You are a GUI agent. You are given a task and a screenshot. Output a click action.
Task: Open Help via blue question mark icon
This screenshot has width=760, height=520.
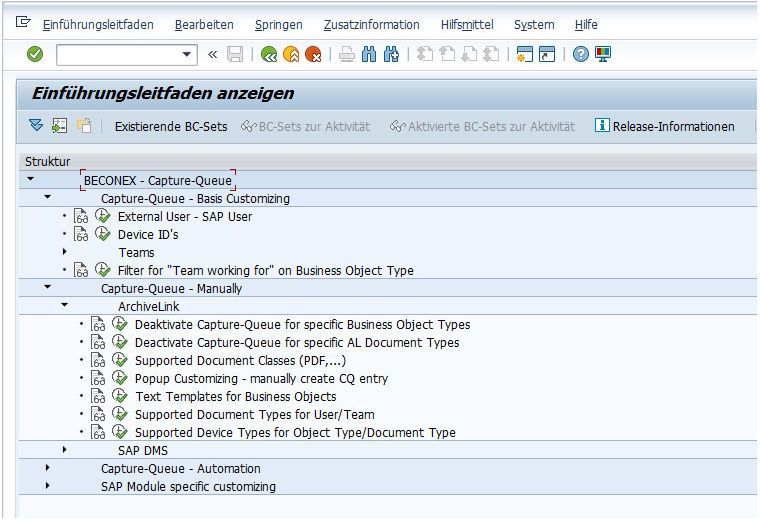(581, 54)
